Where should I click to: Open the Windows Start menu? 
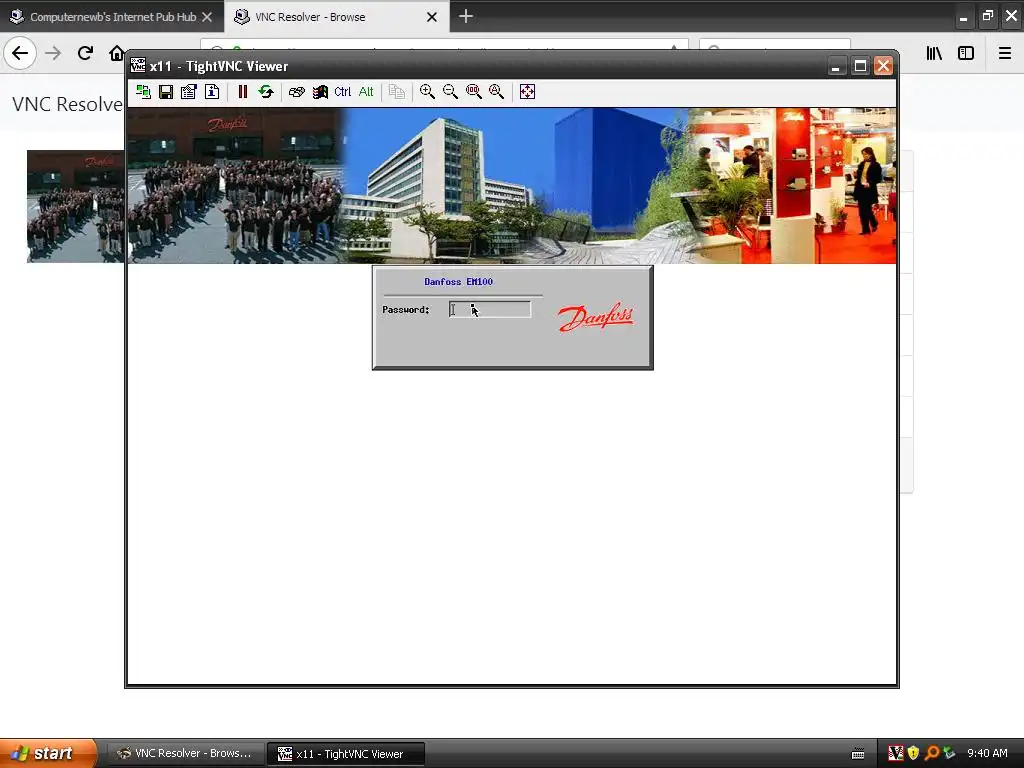[x=48, y=753]
